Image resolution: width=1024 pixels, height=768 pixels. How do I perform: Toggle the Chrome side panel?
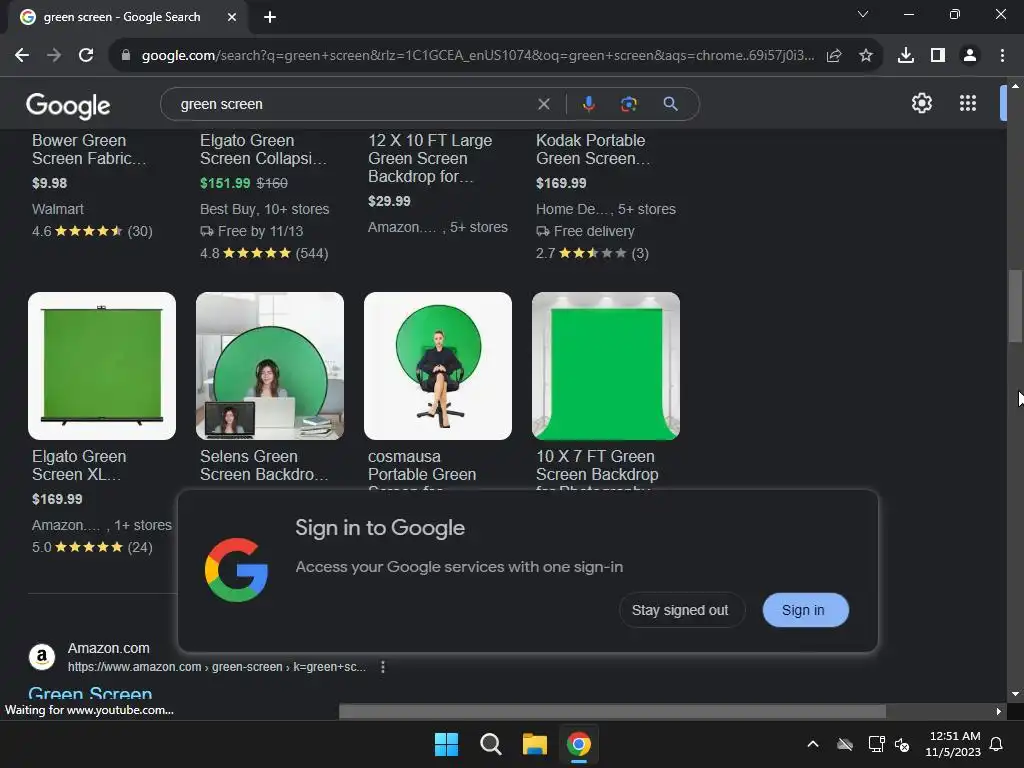(x=938, y=56)
